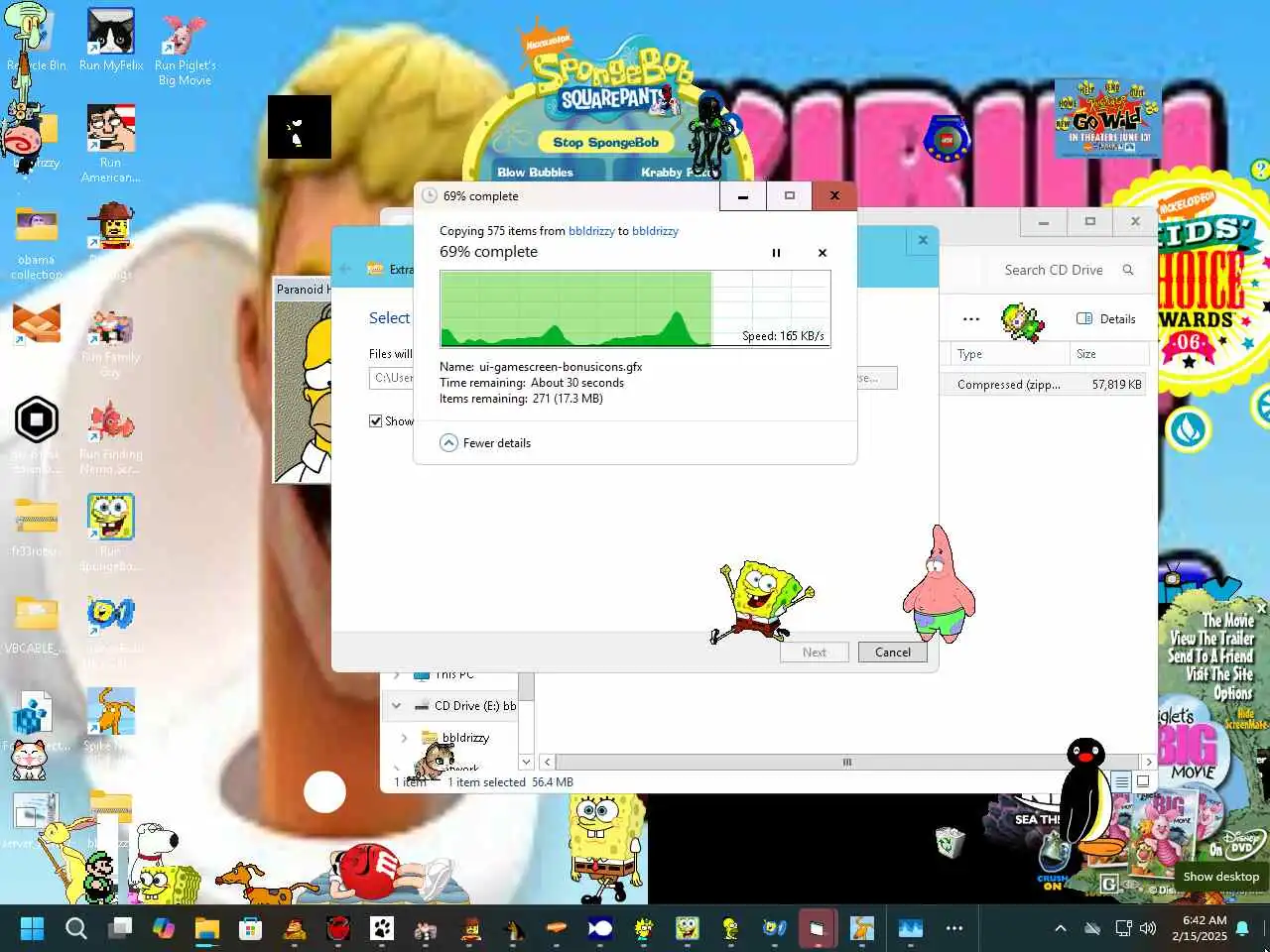Expand the This PC tree node
This screenshot has height=952, width=1270.
pos(397,675)
